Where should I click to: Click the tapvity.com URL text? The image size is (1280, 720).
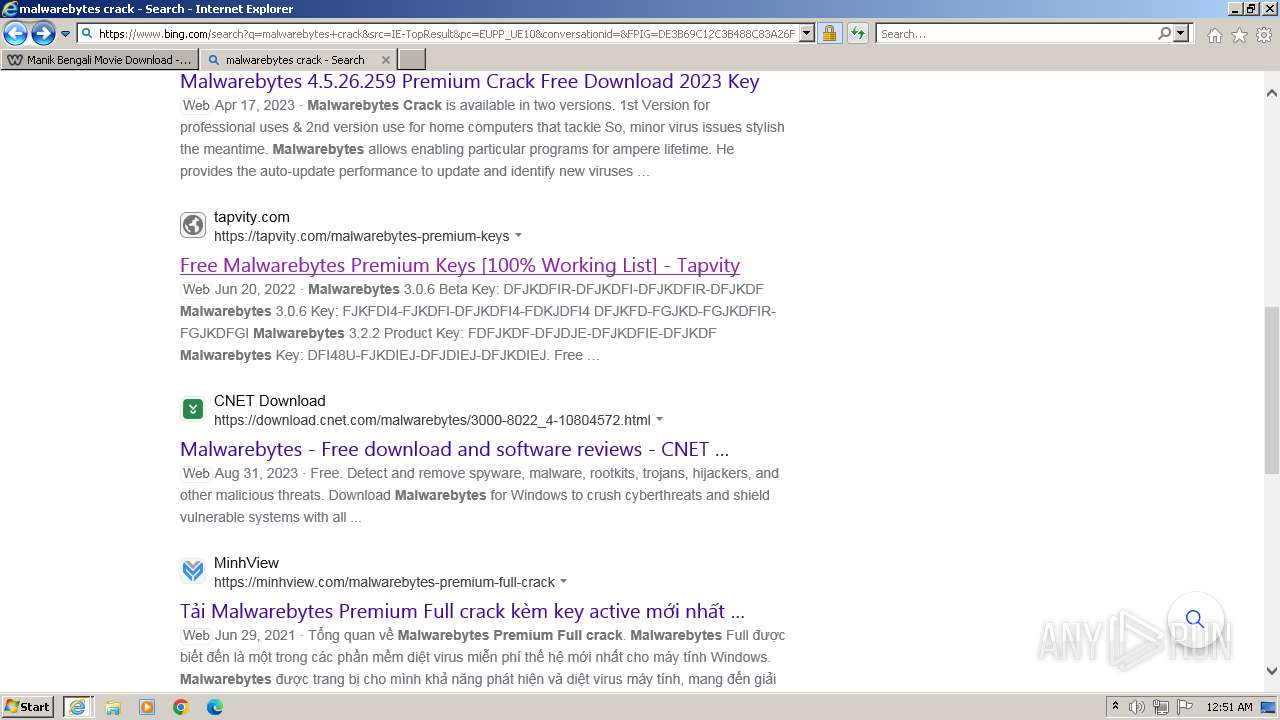click(361, 237)
